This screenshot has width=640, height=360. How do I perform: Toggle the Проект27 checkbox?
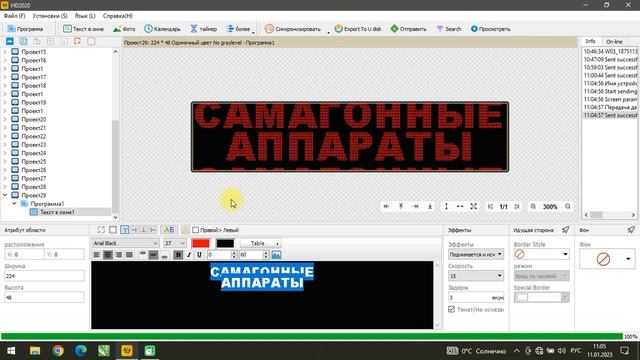pyautogui.click(x=15, y=178)
